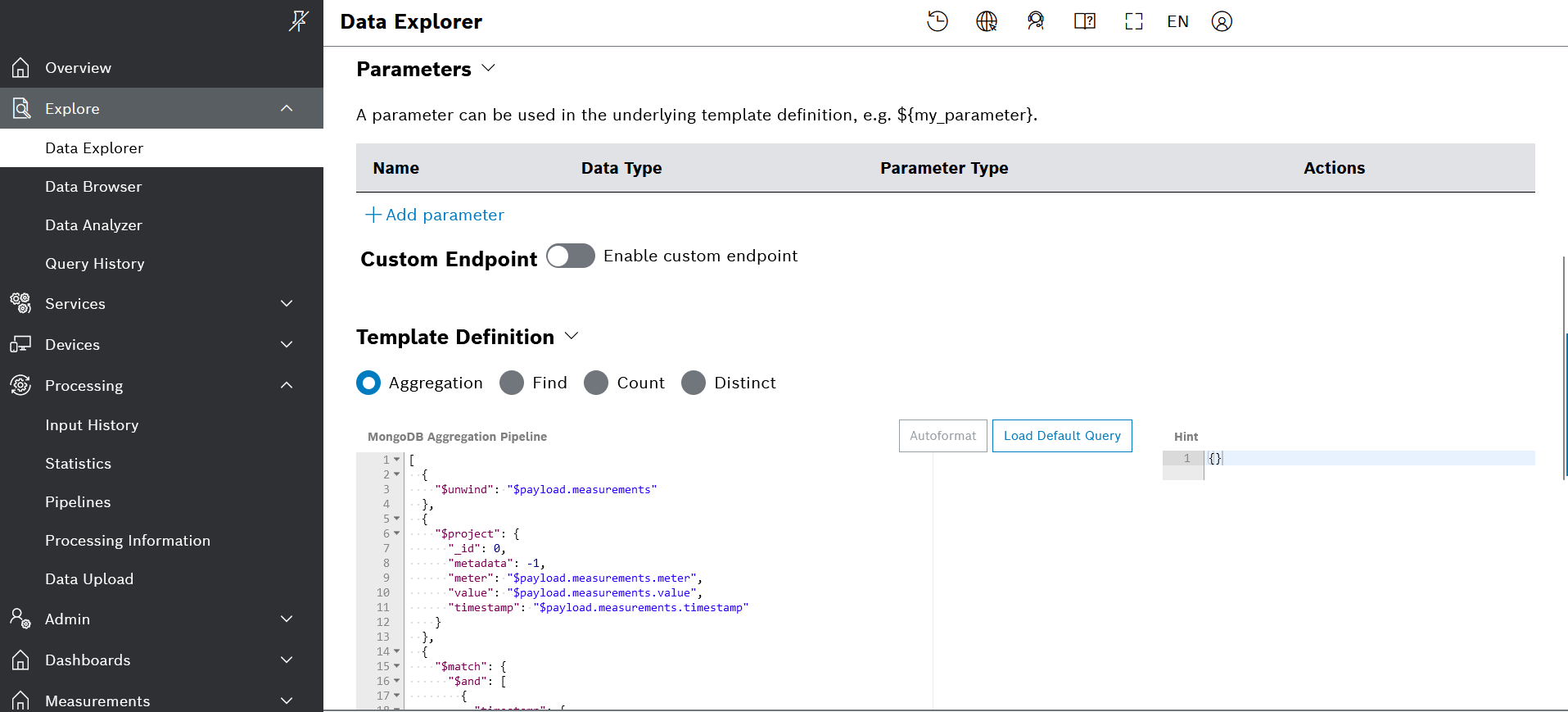Click the Add parameter link
Screen dimensions: 1568x712
pos(435,215)
